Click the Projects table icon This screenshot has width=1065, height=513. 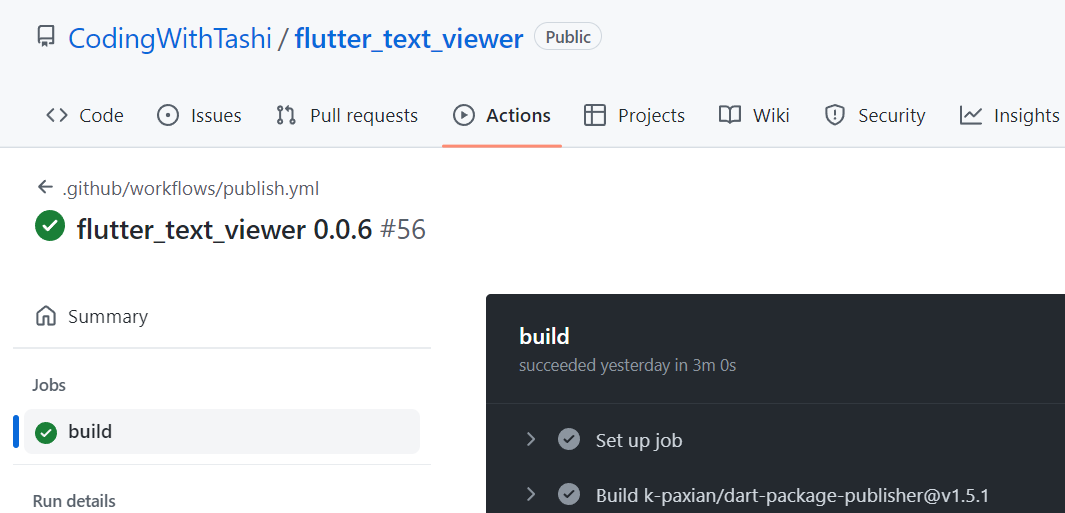point(594,116)
